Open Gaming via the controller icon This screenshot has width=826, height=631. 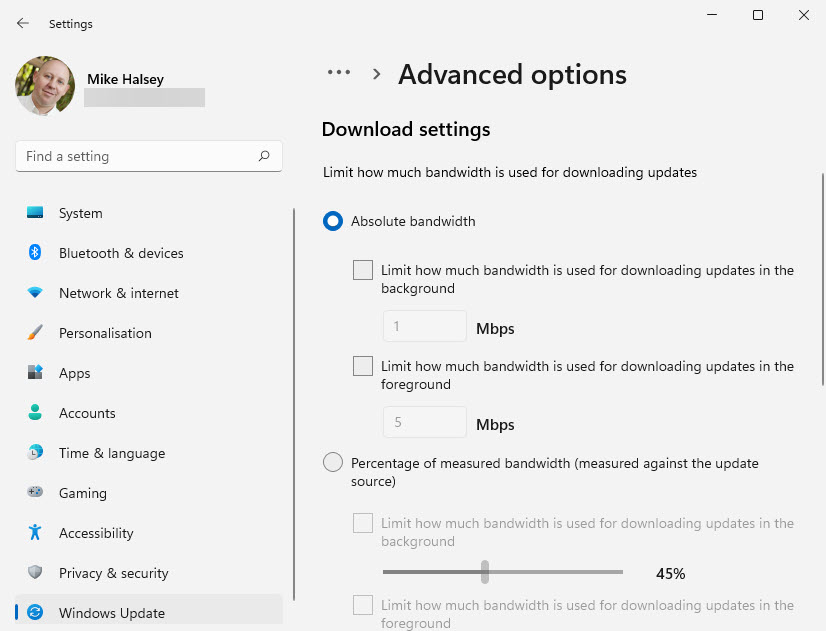(x=35, y=493)
